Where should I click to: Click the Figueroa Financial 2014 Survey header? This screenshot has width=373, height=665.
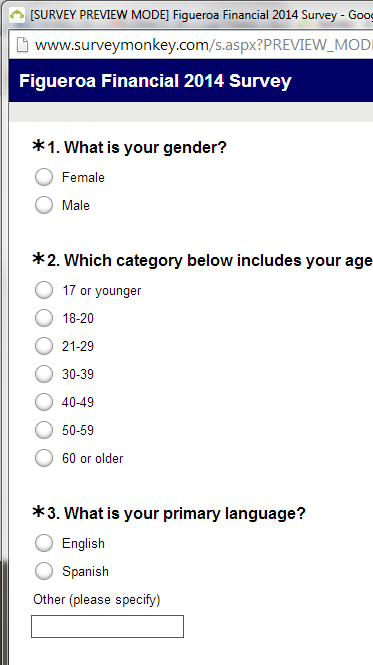click(x=155, y=81)
